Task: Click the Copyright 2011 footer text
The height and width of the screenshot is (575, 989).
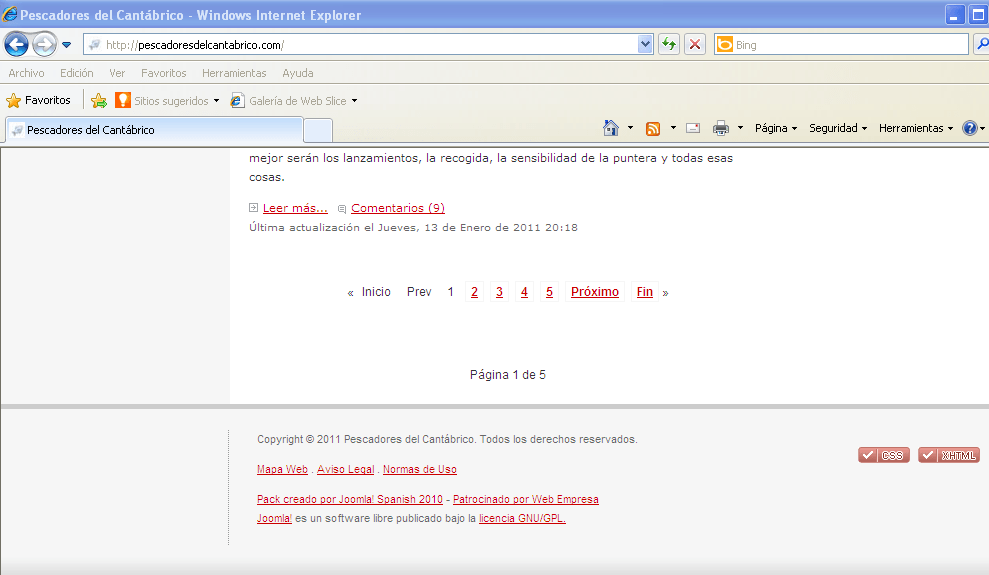Action: [x=447, y=439]
